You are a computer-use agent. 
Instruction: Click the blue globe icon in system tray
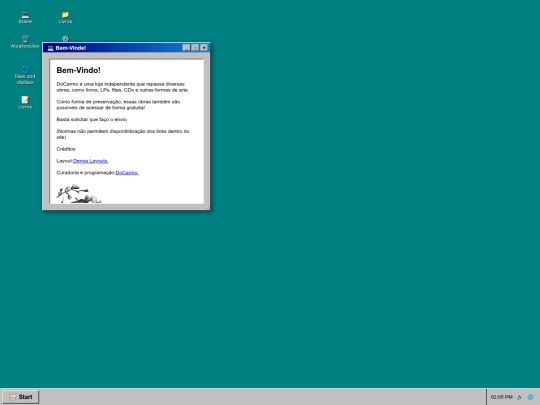[531, 397]
